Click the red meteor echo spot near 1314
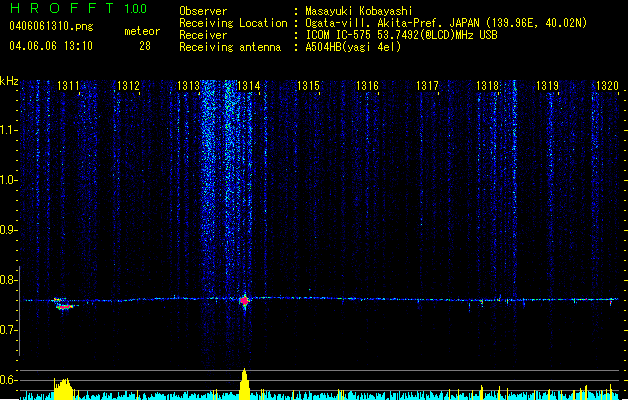Viewport: 629px width, 400px height. point(244,300)
